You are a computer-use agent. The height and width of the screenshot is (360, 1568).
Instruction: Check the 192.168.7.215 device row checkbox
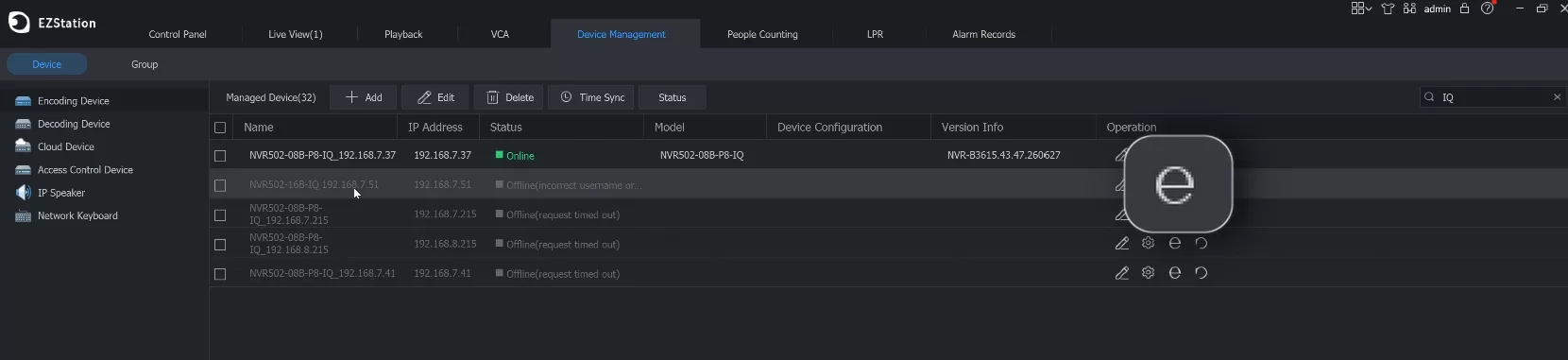click(x=220, y=215)
